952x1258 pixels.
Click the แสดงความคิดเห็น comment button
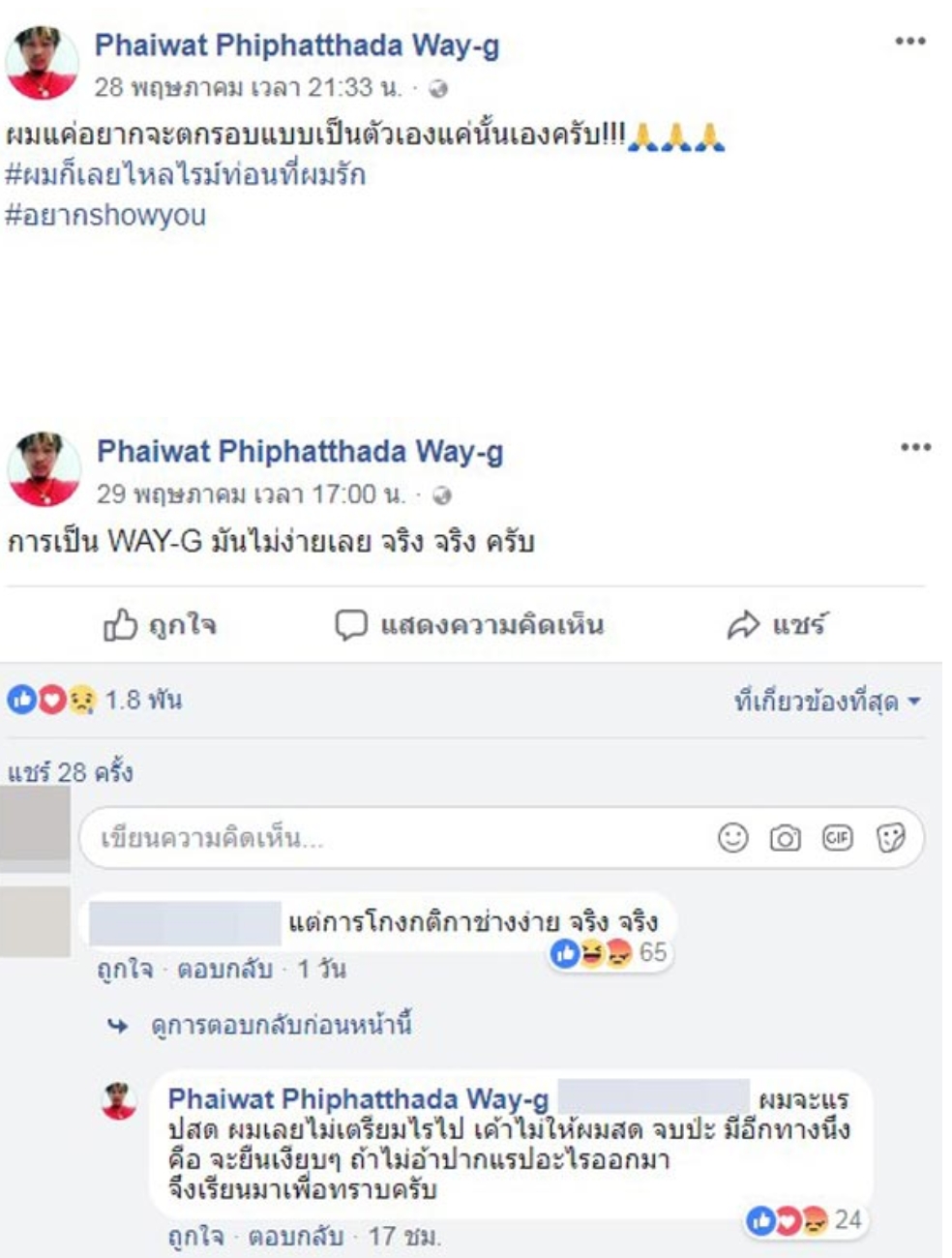point(469,625)
